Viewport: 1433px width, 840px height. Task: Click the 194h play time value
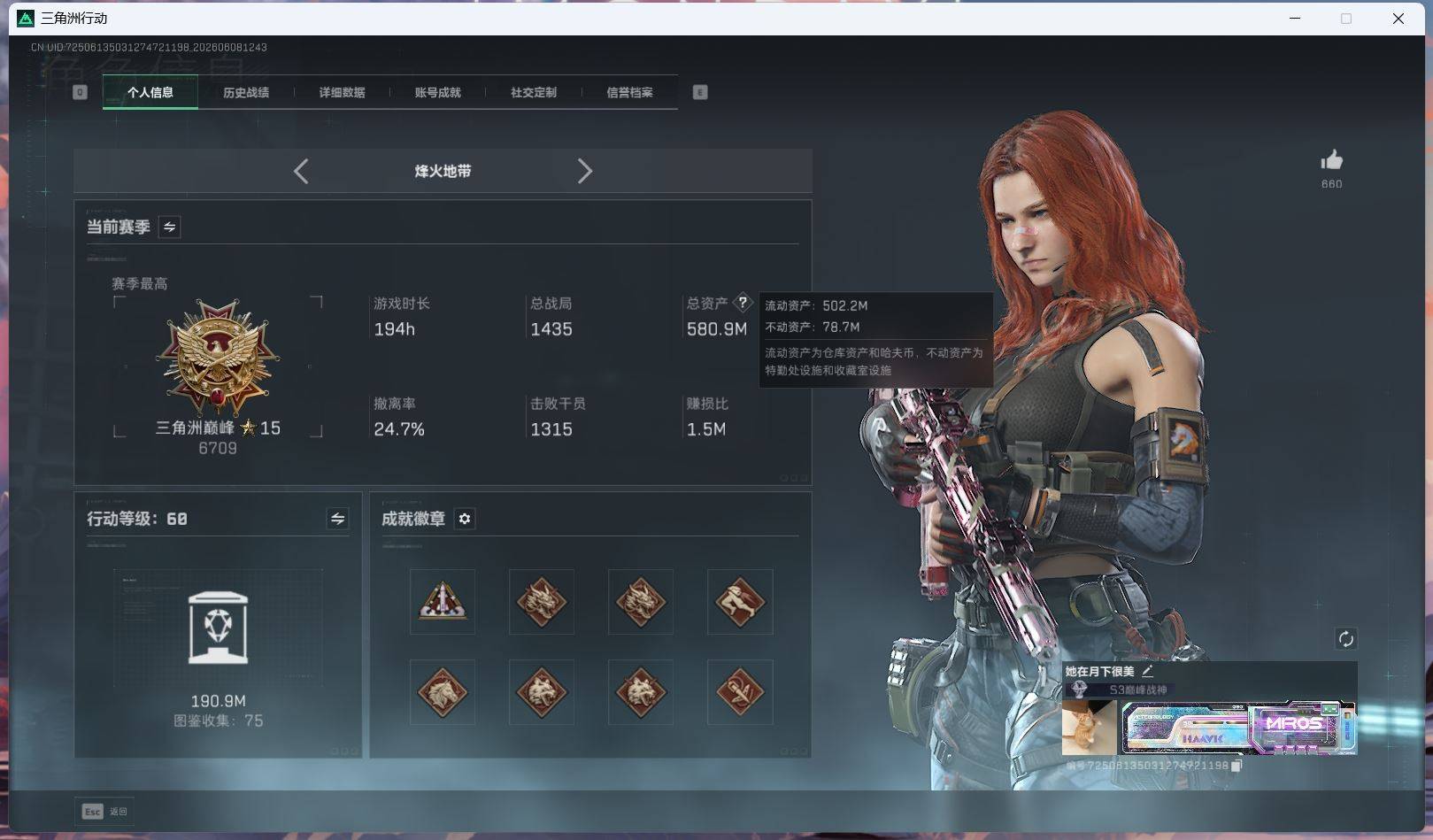(x=394, y=329)
